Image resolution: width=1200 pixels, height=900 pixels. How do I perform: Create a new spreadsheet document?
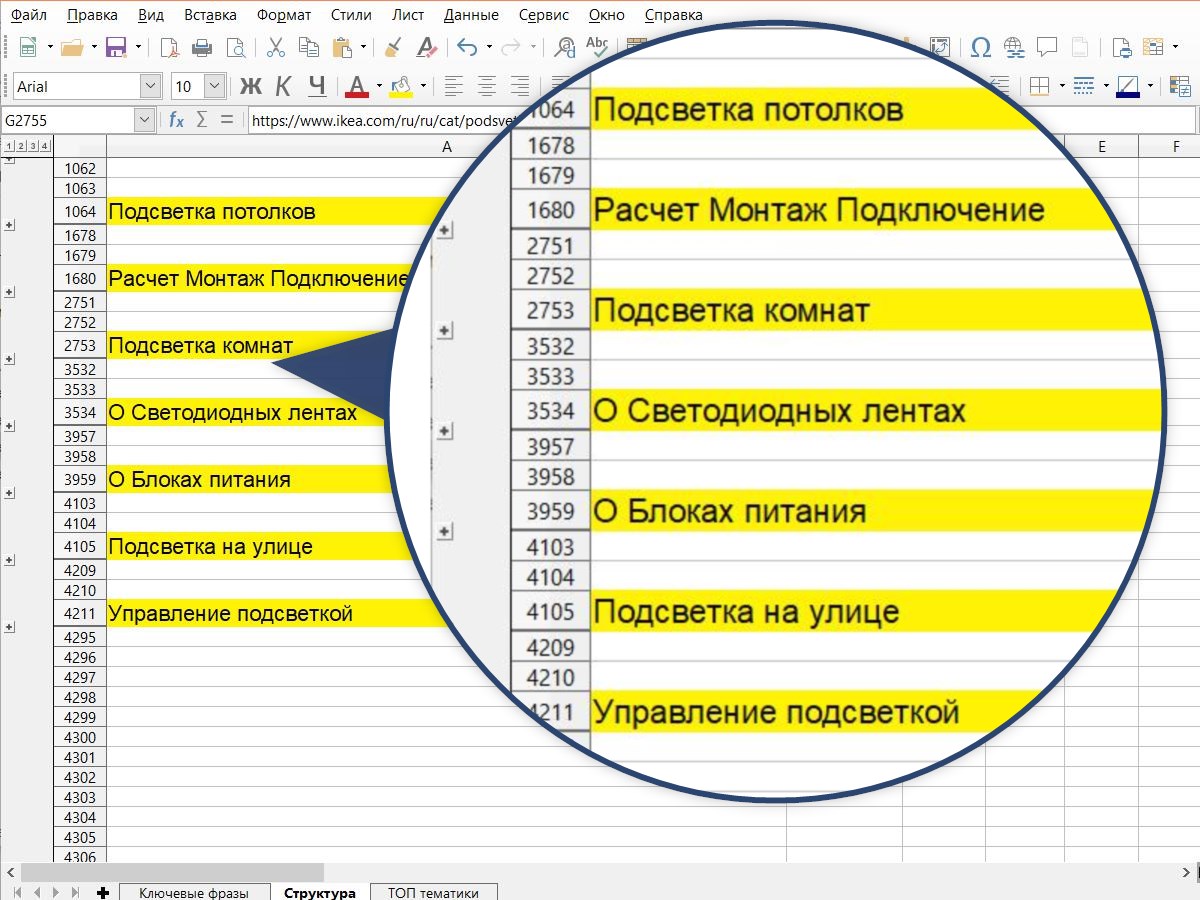pos(28,47)
